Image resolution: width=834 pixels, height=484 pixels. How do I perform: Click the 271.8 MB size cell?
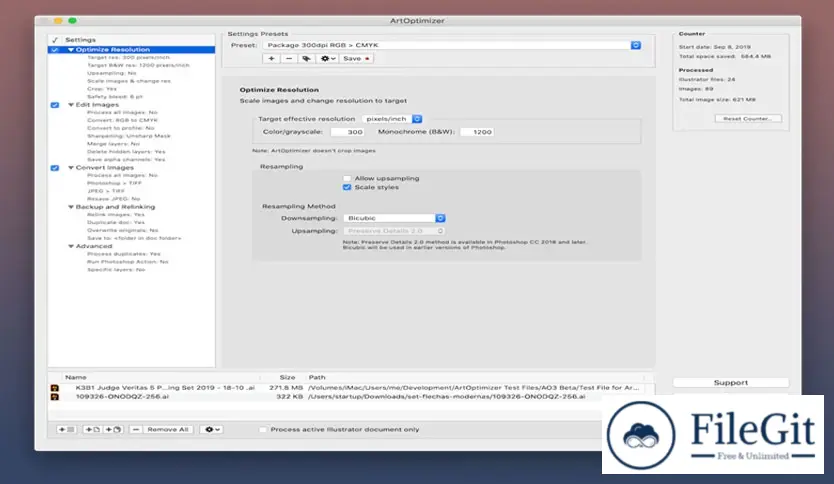coord(286,388)
